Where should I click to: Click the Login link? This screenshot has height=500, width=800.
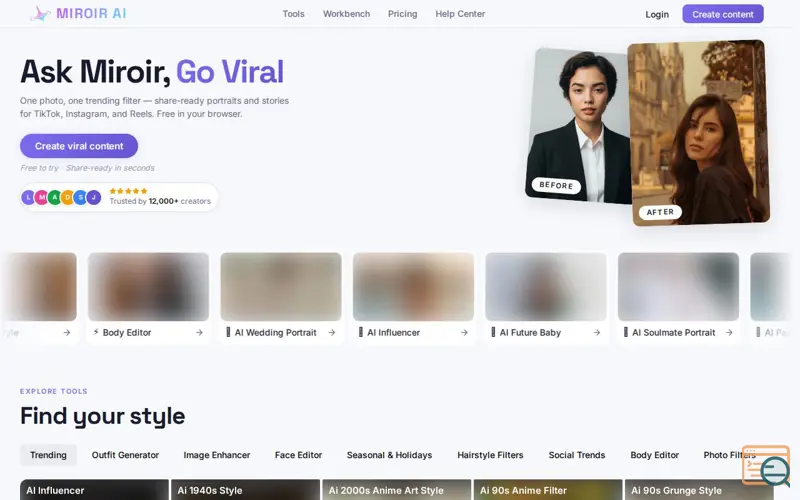click(657, 14)
